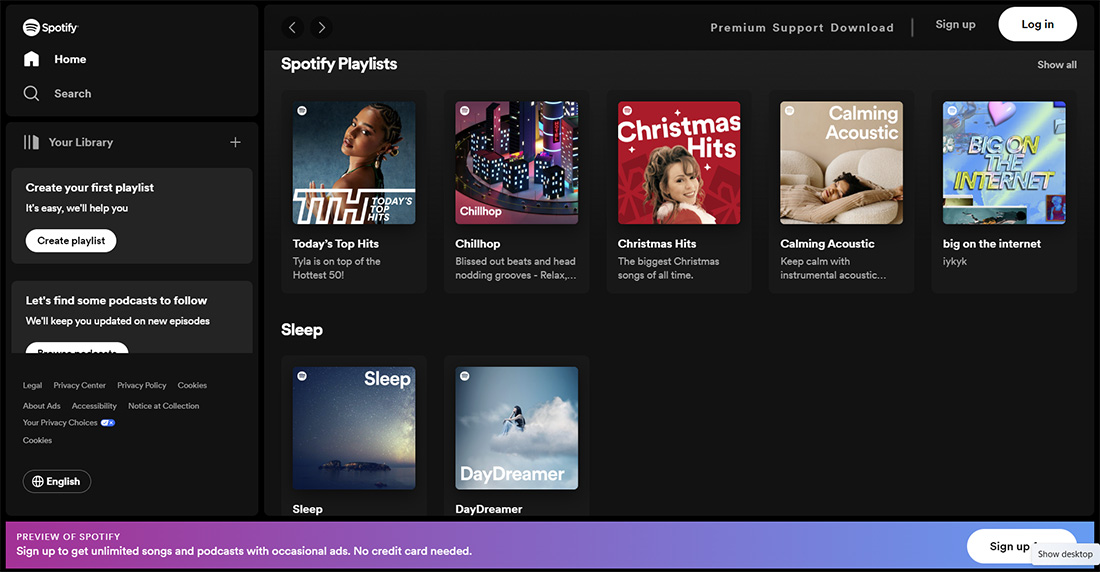
Task: Open Your Privacy Choices link
Action: click(x=60, y=423)
